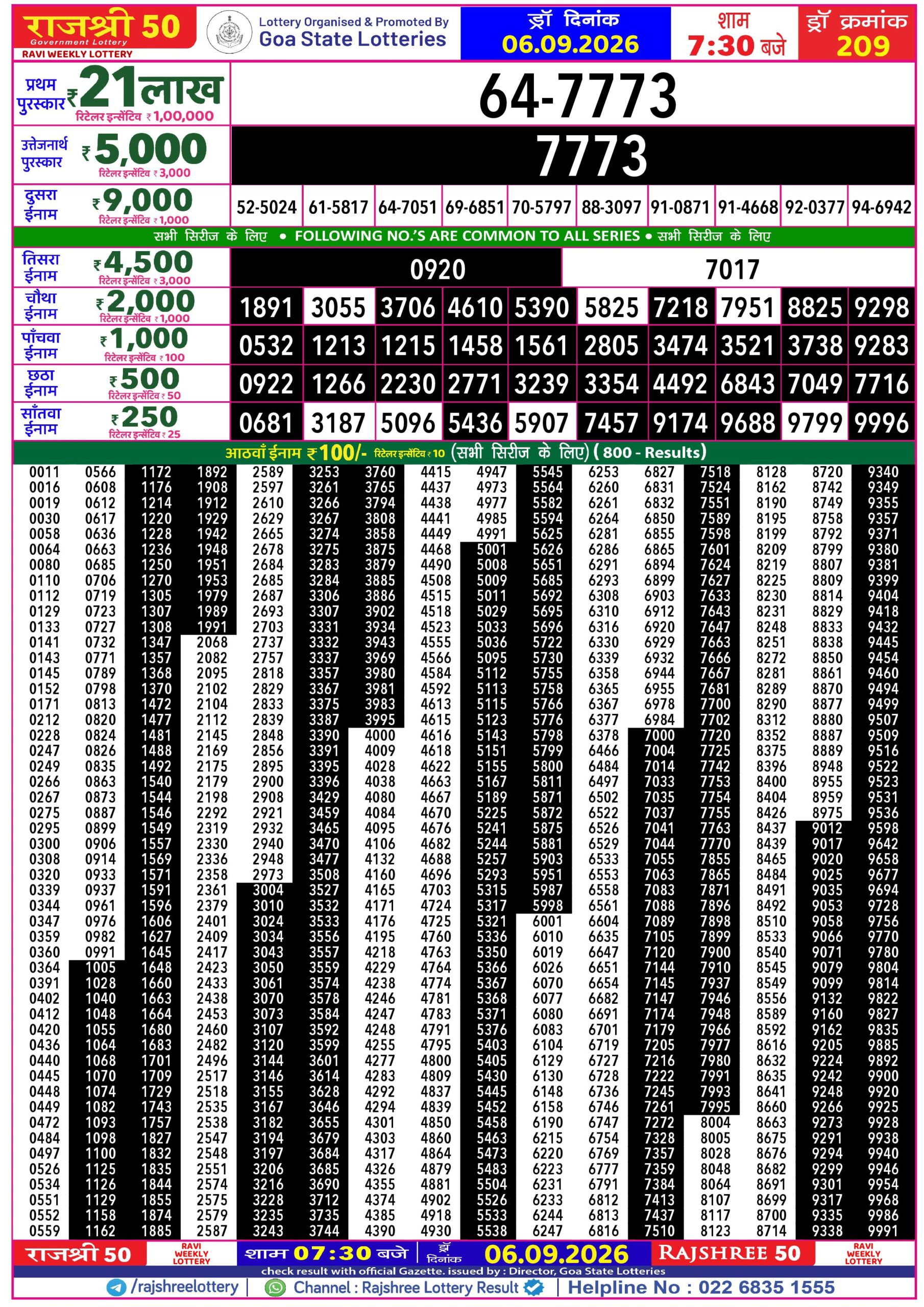Select fourth prize number 5825
The image size is (924, 1307).
[612, 308]
